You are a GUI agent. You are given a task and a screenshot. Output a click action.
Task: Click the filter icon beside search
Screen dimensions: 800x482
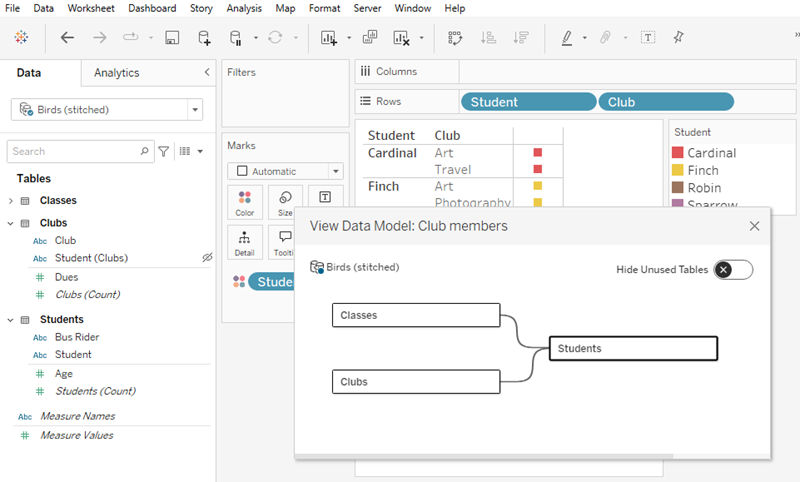tap(164, 151)
